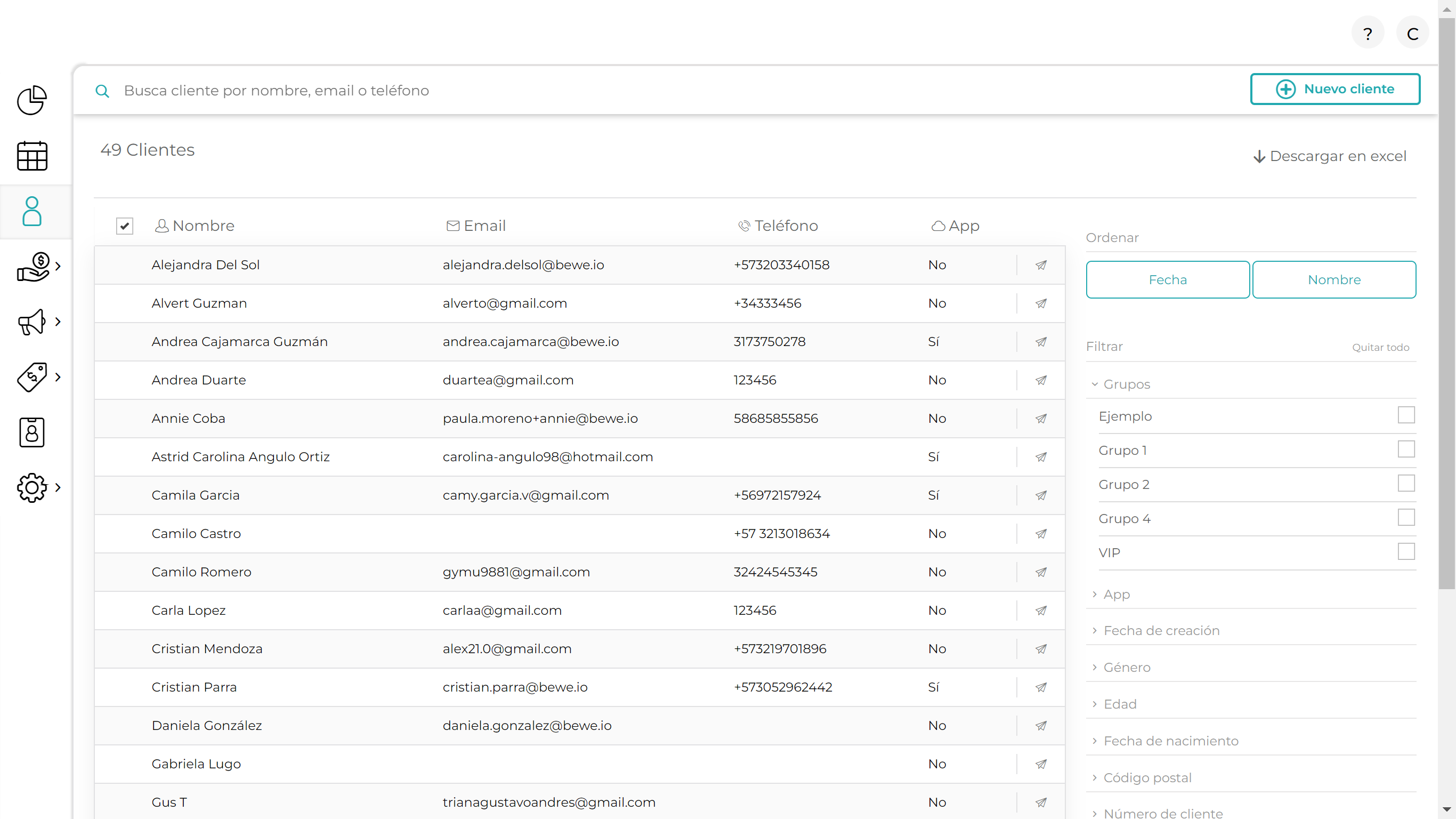Expand the price tag submenu chevron
This screenshot has width=1456, height=819.
[58, 378]
